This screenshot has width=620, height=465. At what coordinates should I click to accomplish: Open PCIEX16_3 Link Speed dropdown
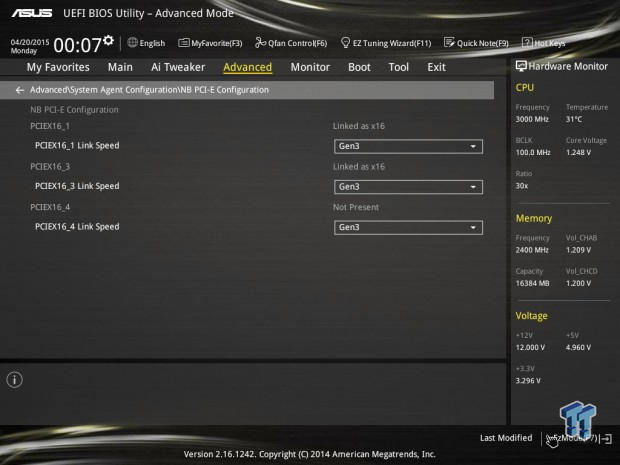pyautogui.click(x=408, y=187)
